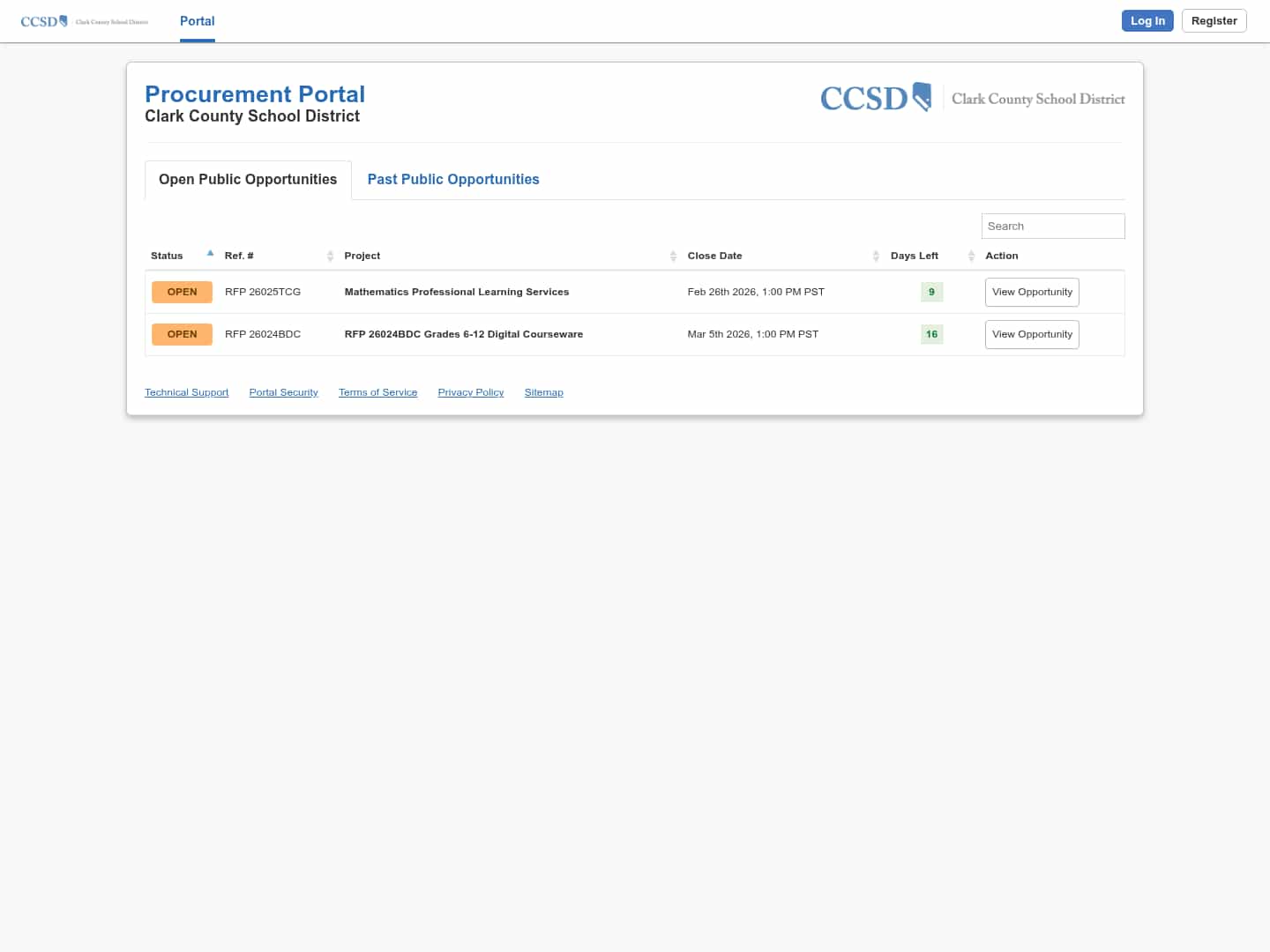Click the sort arrow on the Status column
1270x952 pixels.
pyautogui.click(x=210, y=253)
